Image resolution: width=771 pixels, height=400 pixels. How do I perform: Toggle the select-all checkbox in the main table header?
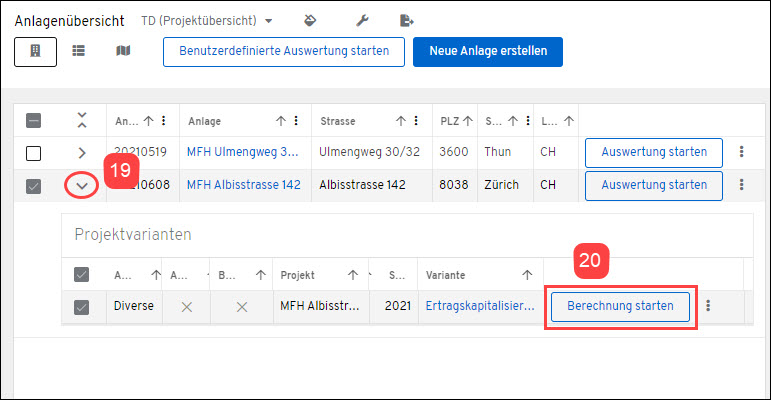(33, 121)
